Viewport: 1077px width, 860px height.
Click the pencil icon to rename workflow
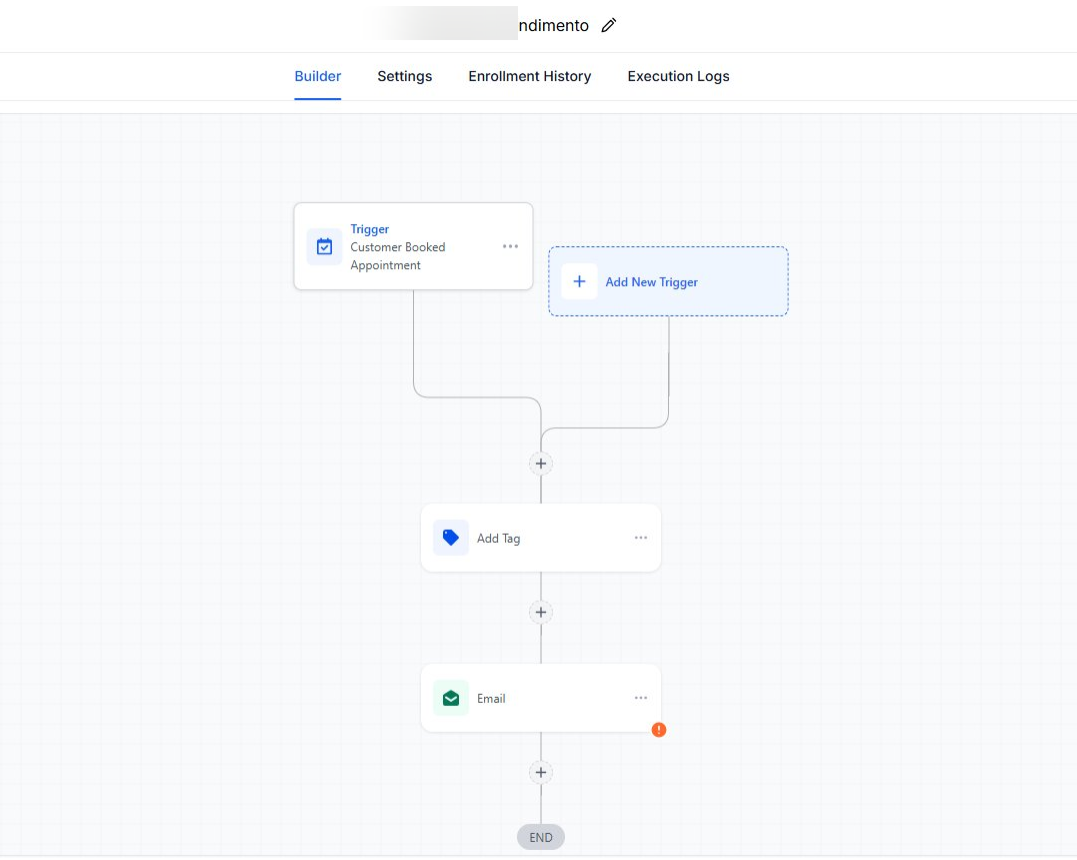[x=609, y=26]
